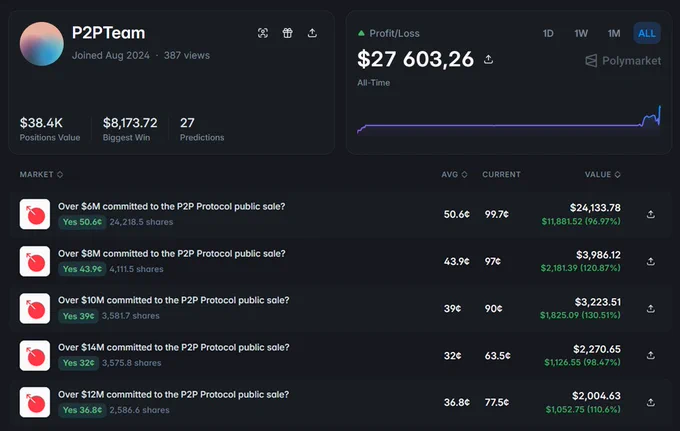680x431 pixels.
Task: Click the '$2,181.39 (120.87%)' gain text
Action: pyautogui.click(x=581, y=268)
